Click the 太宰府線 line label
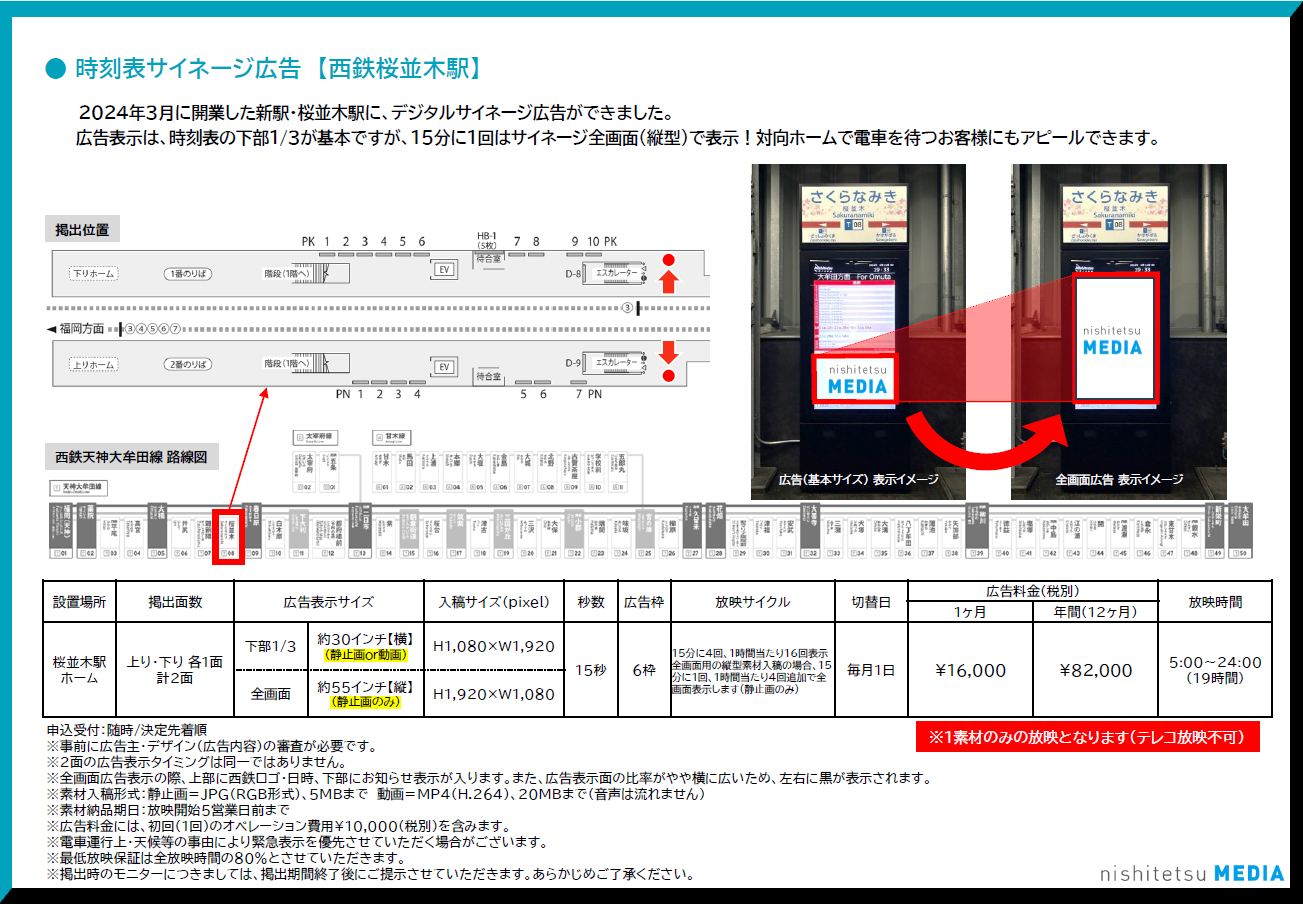Screen dimensions: 1303x904 (x=316, y=437)
